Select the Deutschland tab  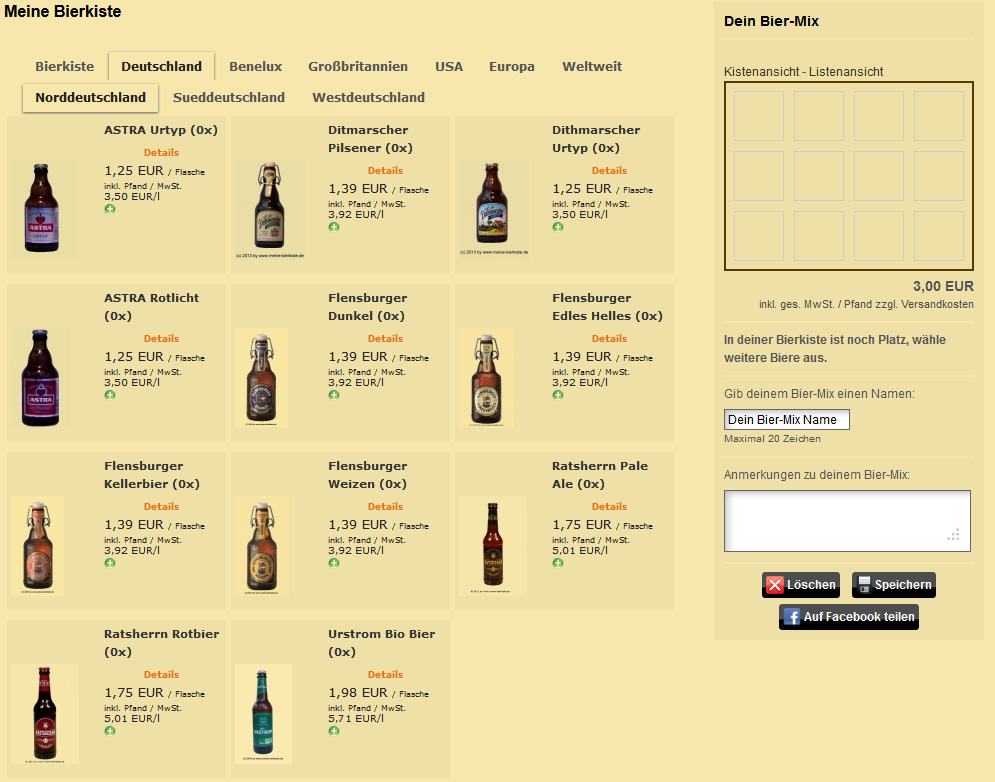pyautogui.click(x=162, y=67)
